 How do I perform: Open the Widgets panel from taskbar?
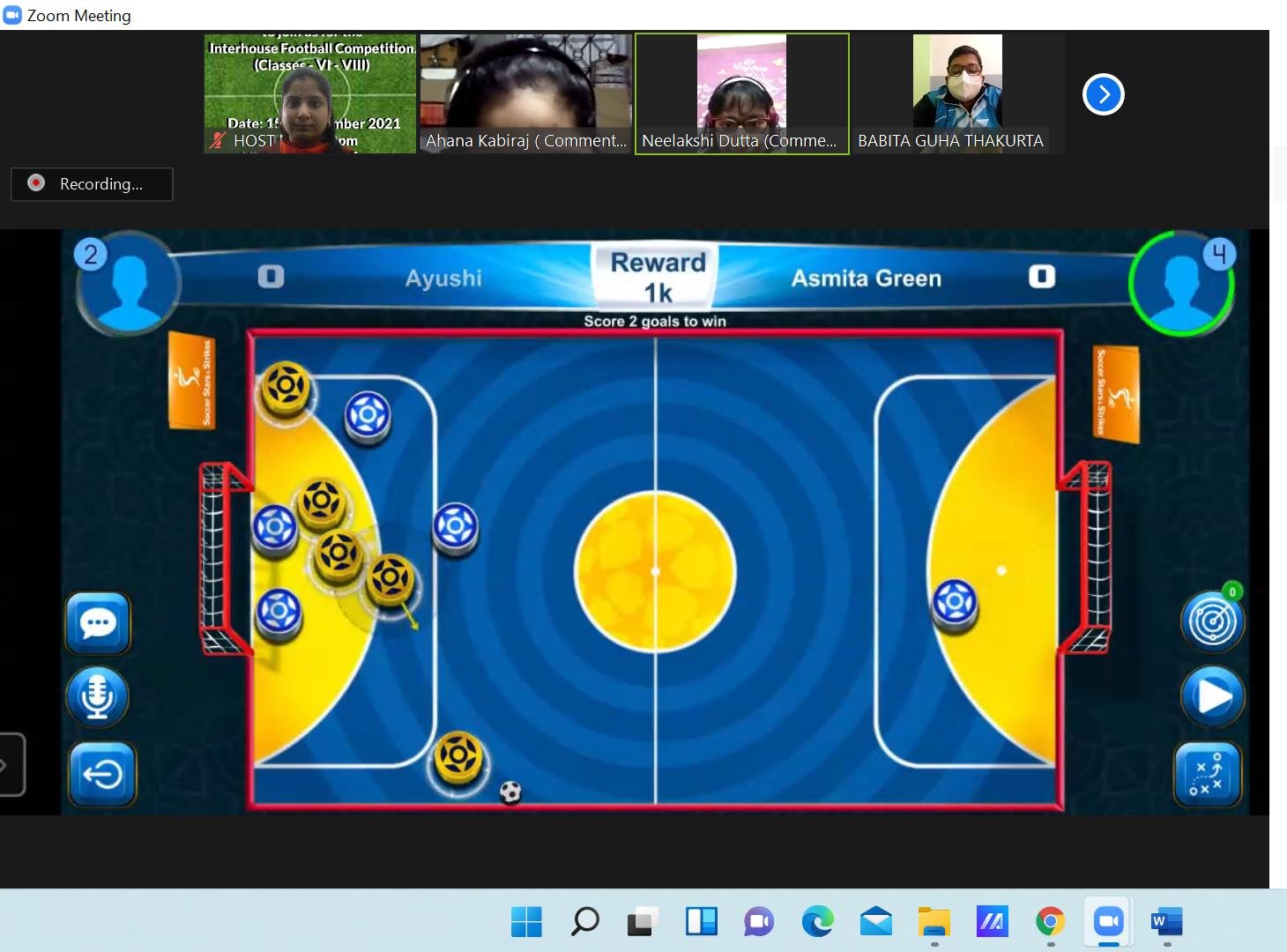click(701, 922)
